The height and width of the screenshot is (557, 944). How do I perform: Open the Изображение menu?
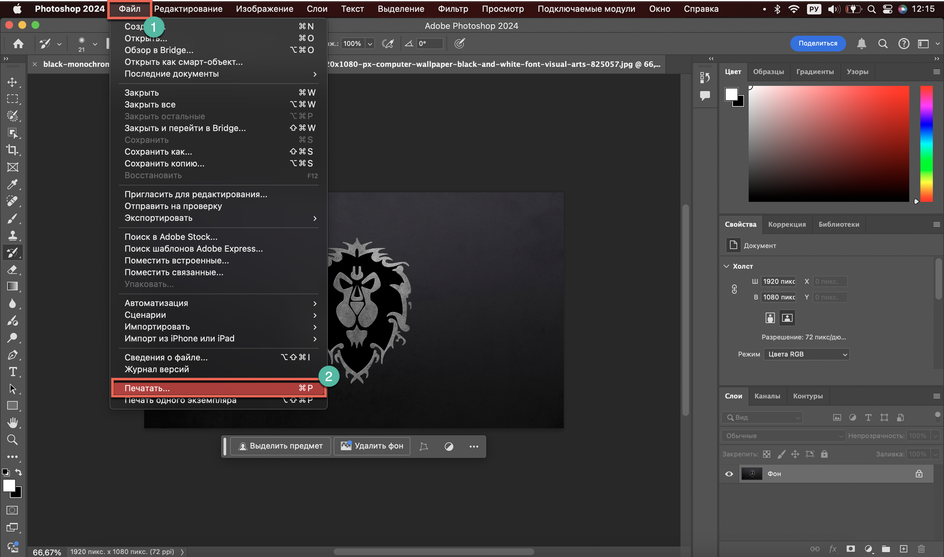264,9
